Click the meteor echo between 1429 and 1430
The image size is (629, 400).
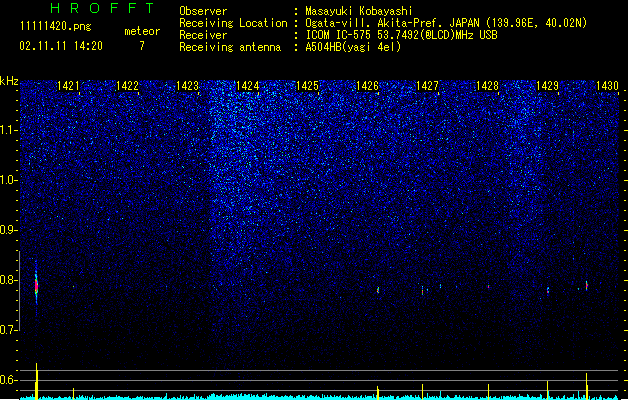[x=586, y=285]
